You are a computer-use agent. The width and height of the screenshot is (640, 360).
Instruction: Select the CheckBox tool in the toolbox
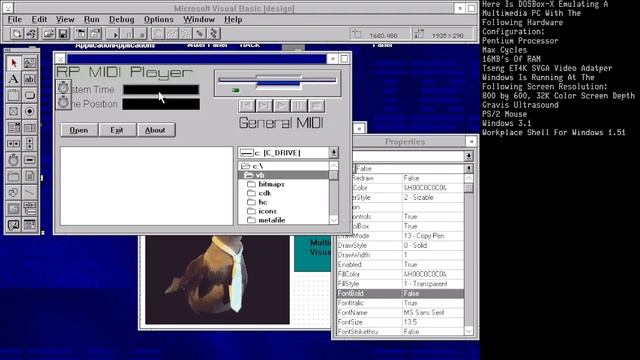pos(13,111)
